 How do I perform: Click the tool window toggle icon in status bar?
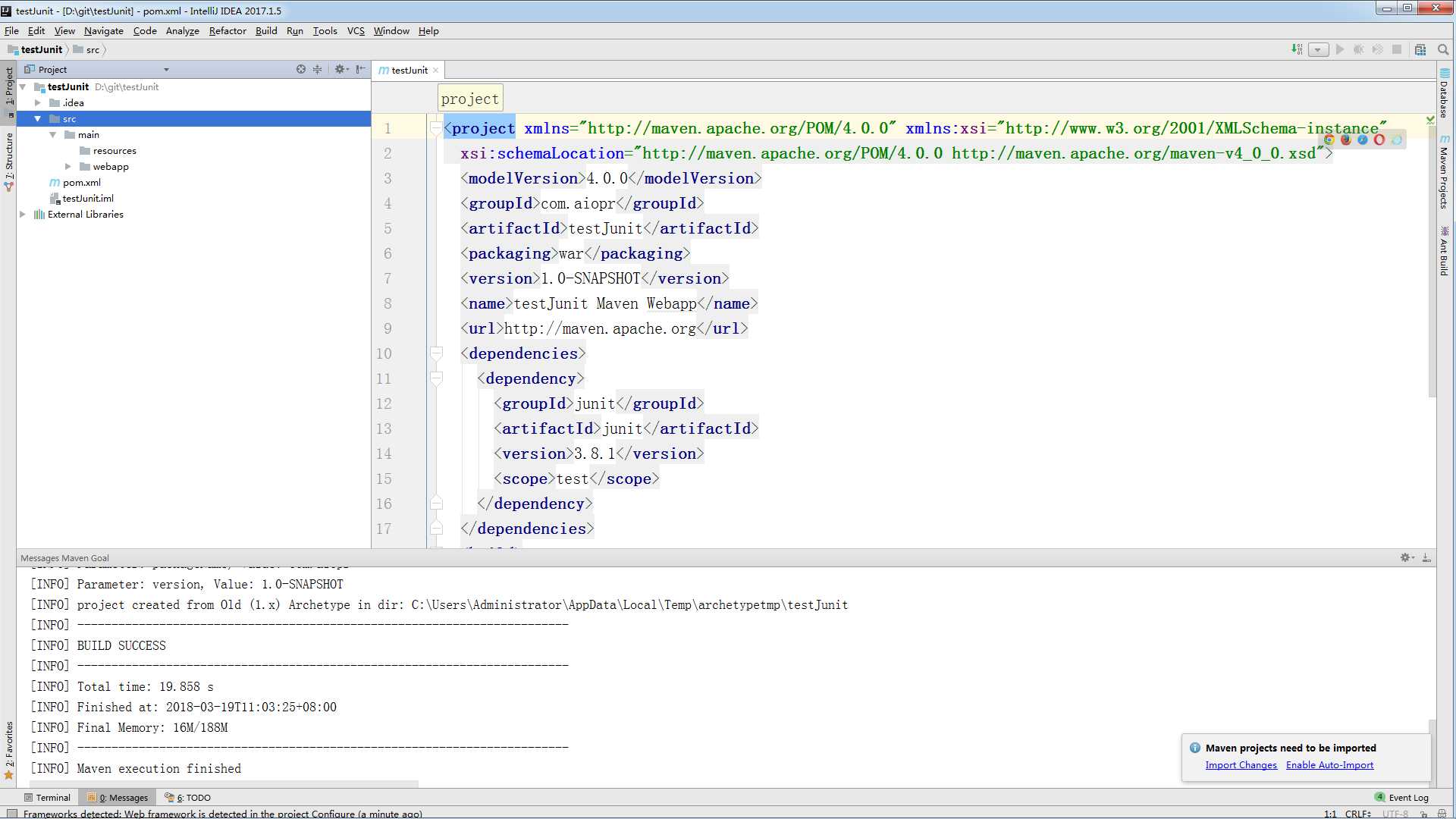tap(11, 814)
